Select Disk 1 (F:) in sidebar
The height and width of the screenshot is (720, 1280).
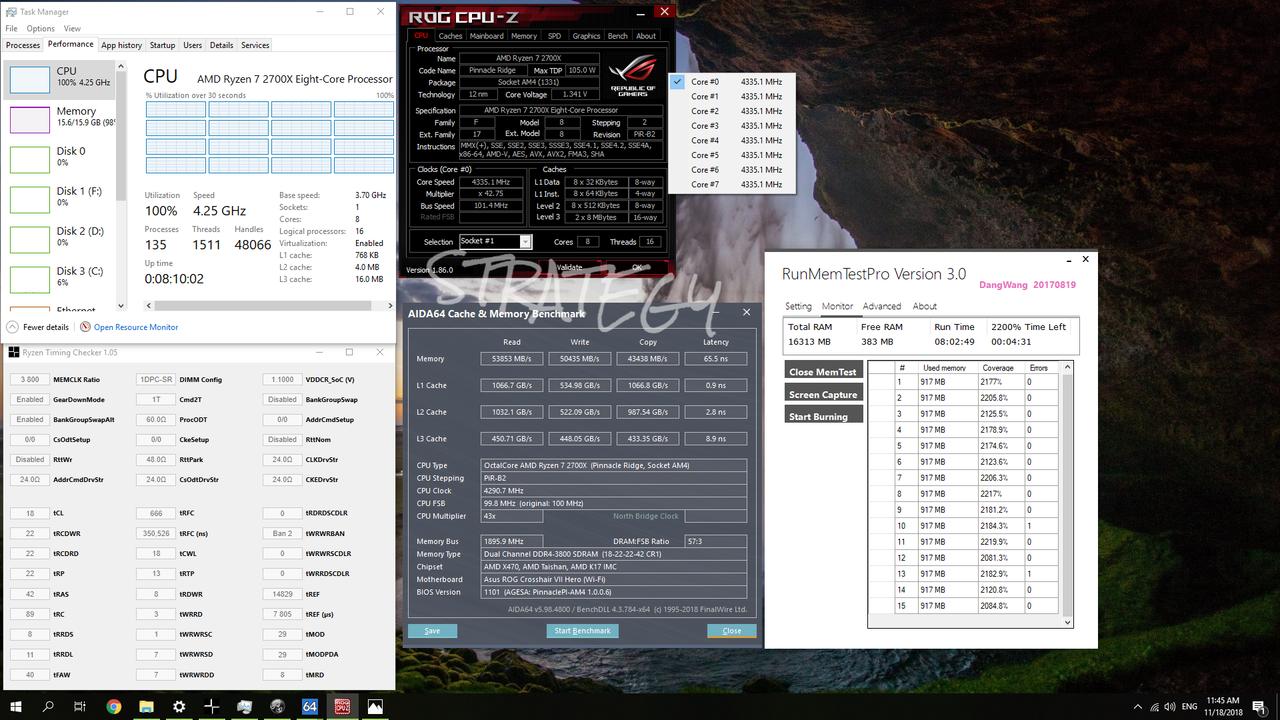click(60, 199)
